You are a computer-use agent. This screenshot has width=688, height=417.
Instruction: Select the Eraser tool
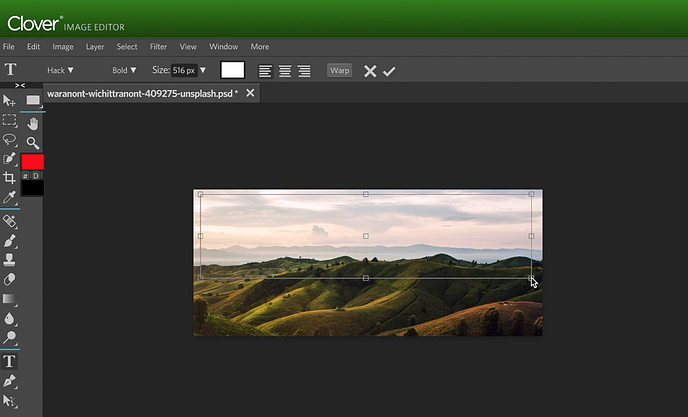[x=9, y=279]
